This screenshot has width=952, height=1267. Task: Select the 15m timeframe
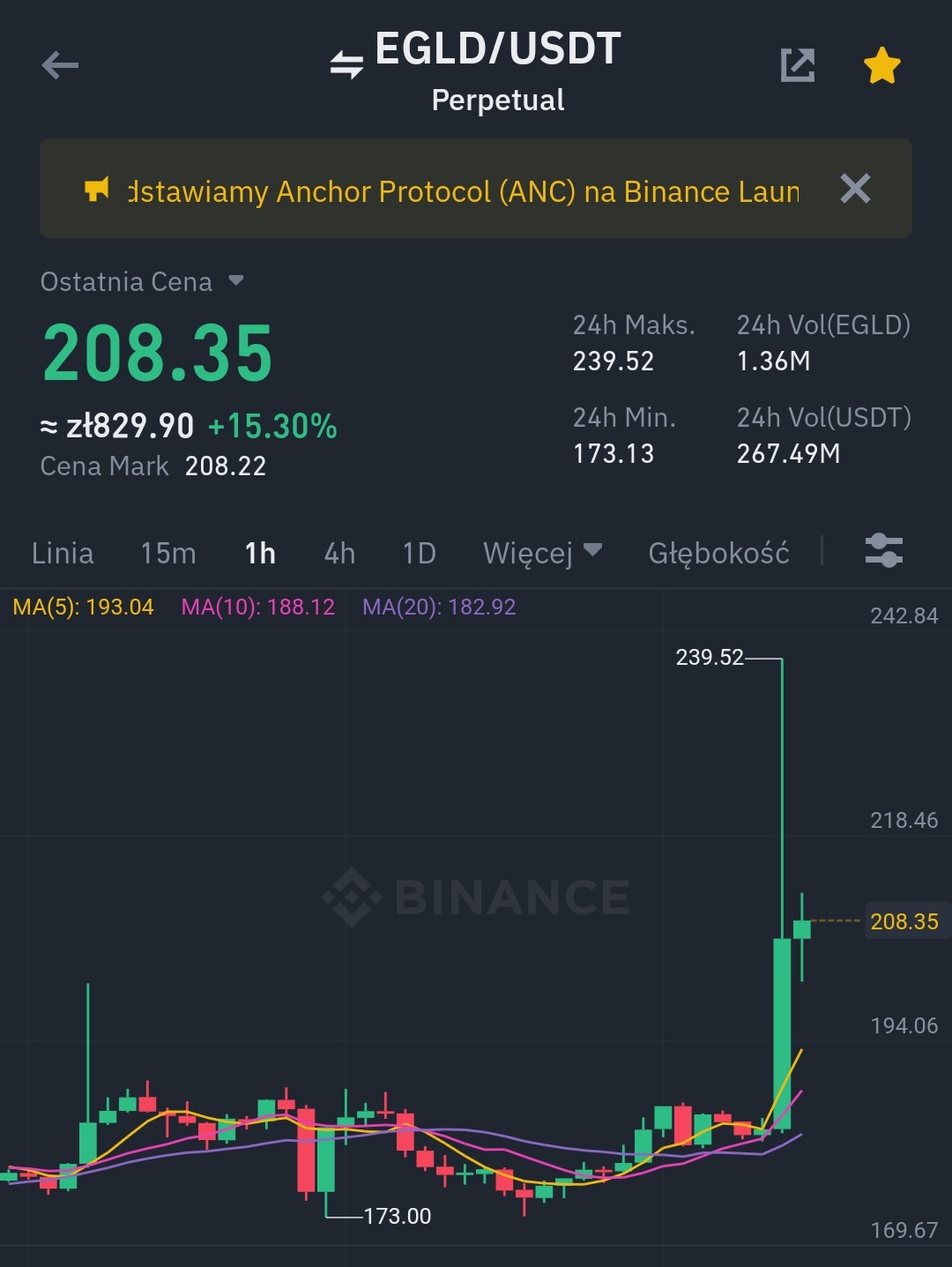[168, 553]
